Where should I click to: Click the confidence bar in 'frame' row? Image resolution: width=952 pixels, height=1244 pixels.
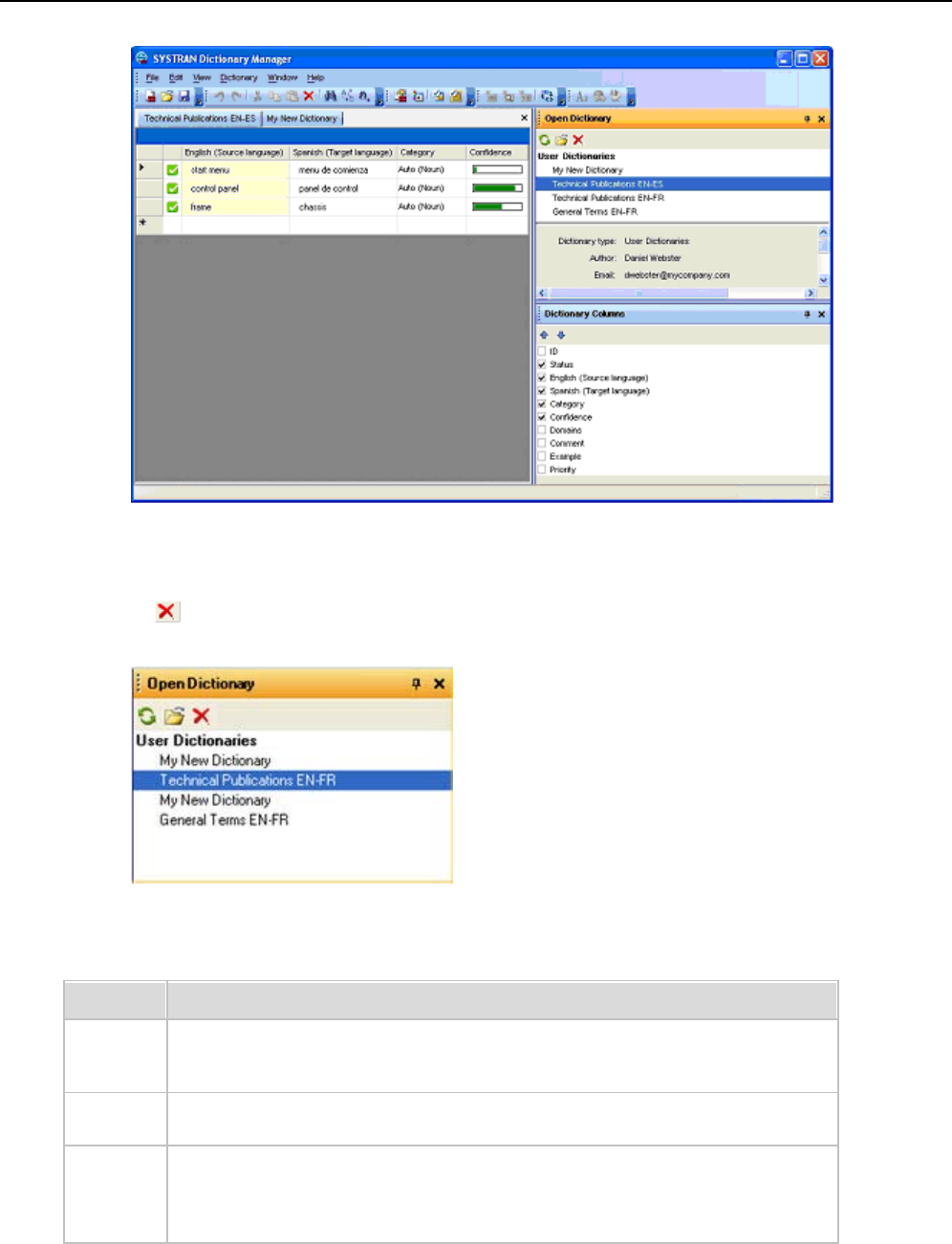coord(497,207)
